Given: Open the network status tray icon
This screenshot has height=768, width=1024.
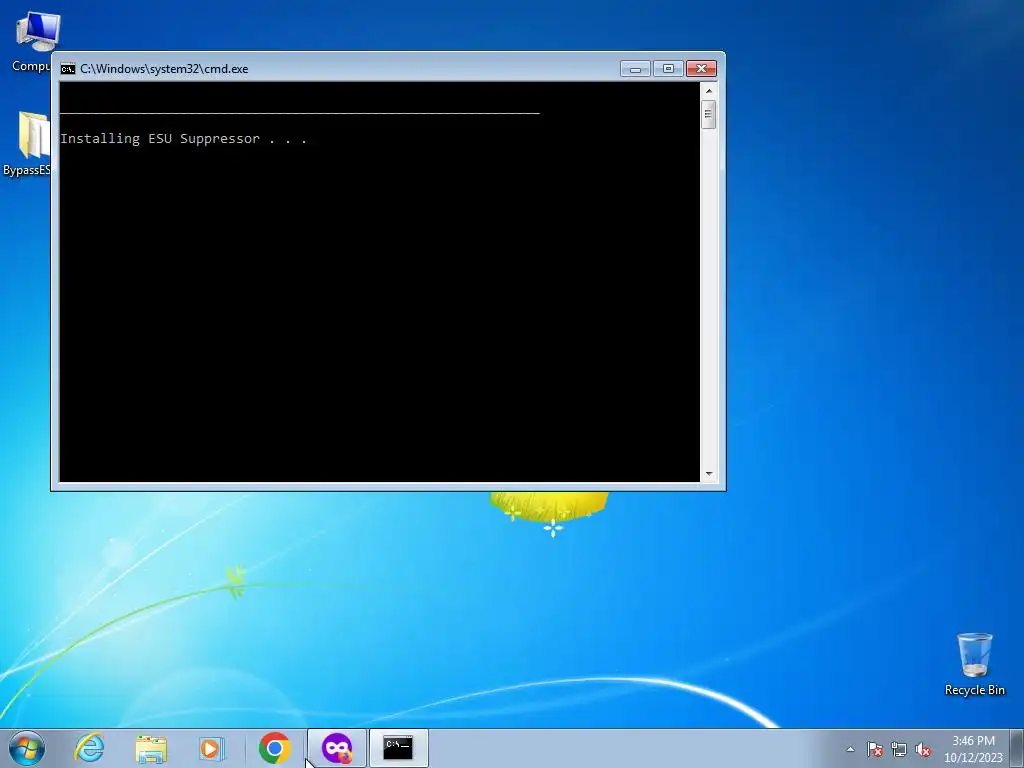Looking at the screenshot, I should coord(899,750).
